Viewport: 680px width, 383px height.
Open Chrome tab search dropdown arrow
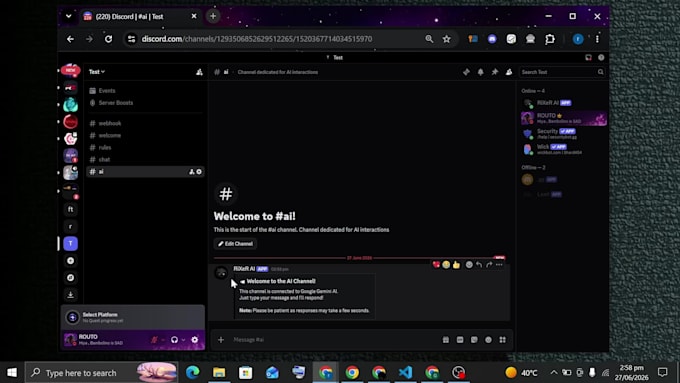click(x=69, y=16)
